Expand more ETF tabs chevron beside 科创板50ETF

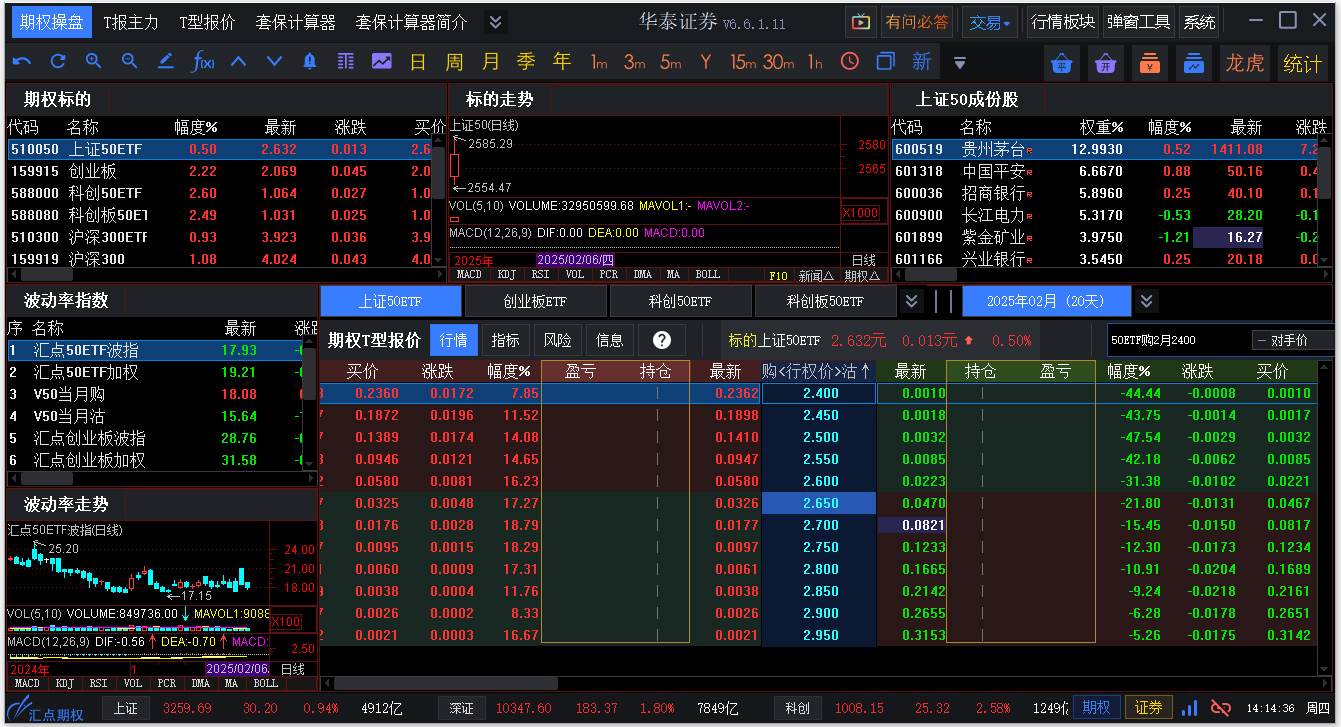pyautogui.click(x=911, y=301)
